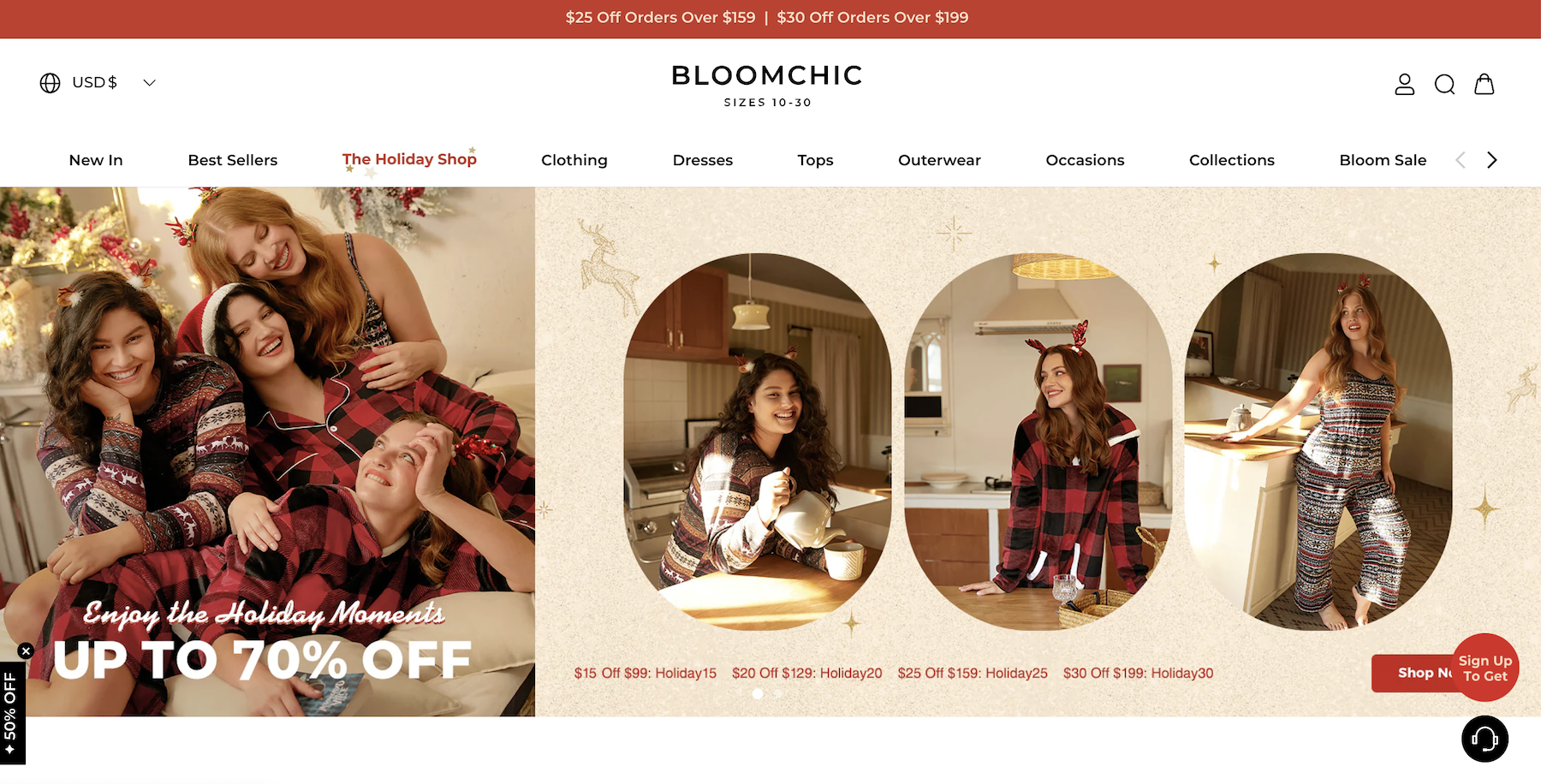Open the Dresses menu item

[x=703, y=160]
